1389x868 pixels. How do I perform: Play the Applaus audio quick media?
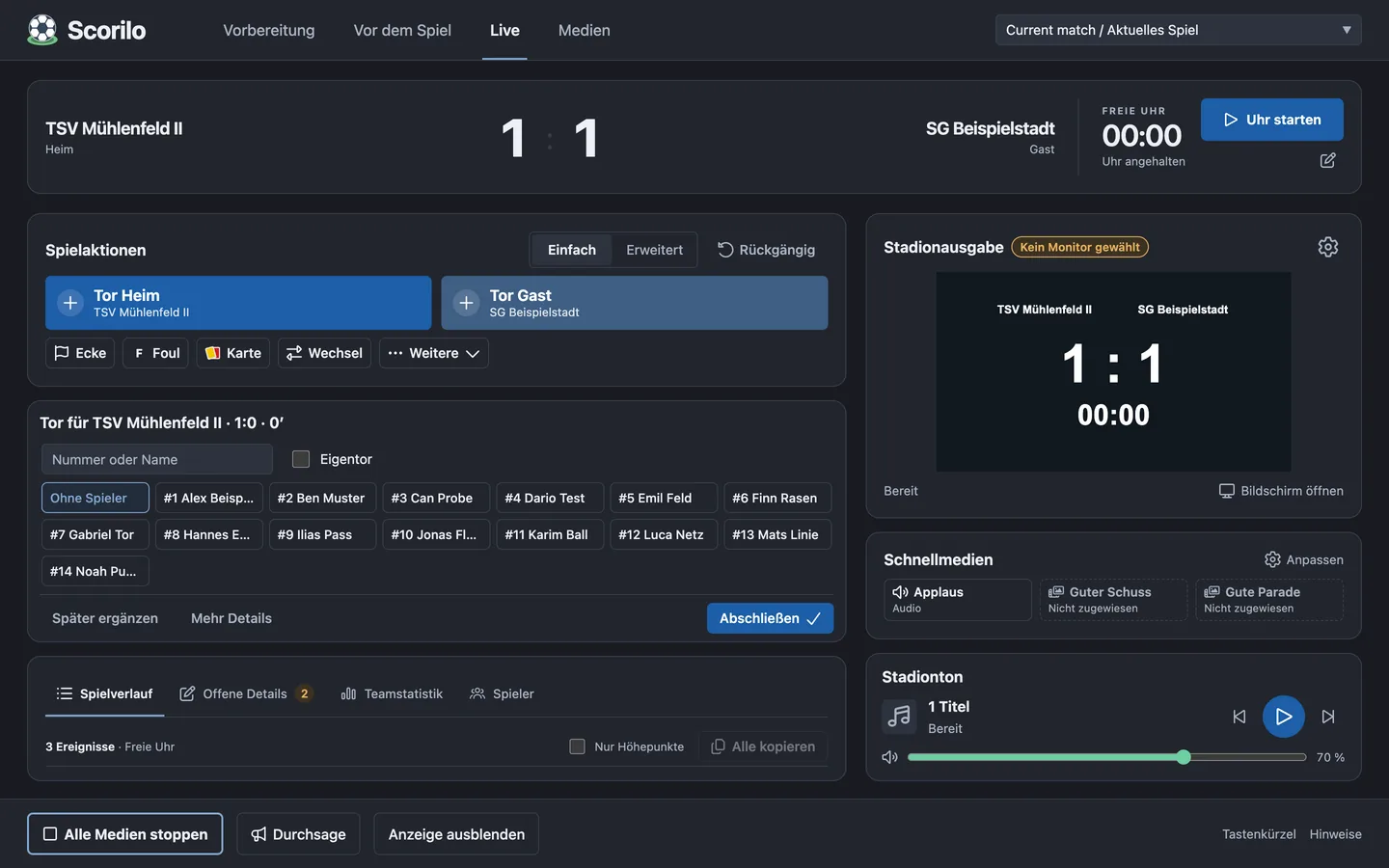pyautogui.click(x=958, y=600)
